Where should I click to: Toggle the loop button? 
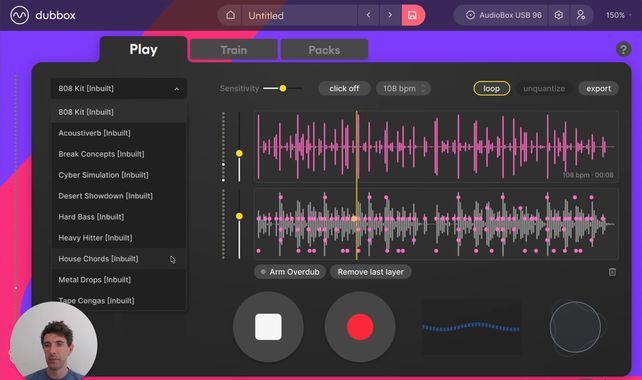click(491, 88)
